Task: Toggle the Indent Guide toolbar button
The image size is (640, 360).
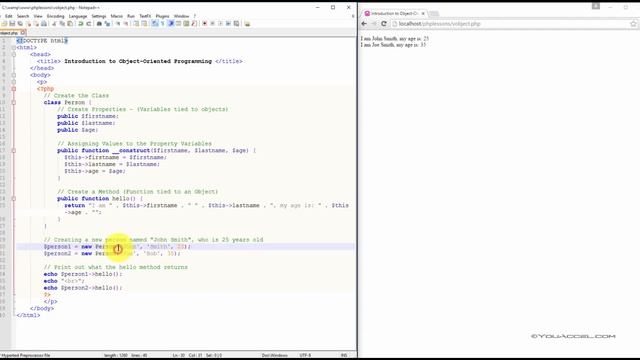Action: (x=171, y=24)
